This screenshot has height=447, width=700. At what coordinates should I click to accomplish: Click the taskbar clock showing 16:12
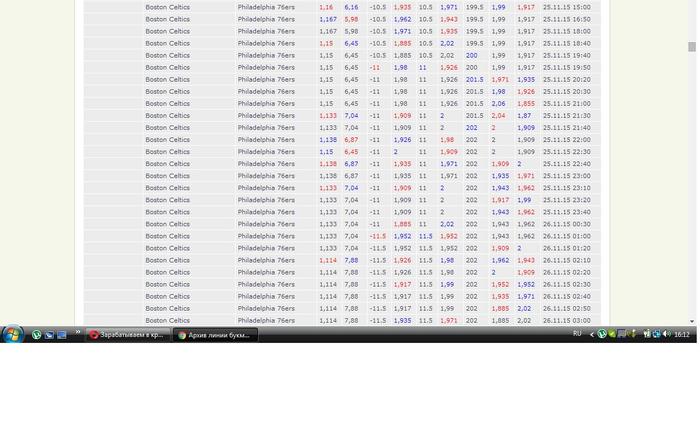pos(682,334)
